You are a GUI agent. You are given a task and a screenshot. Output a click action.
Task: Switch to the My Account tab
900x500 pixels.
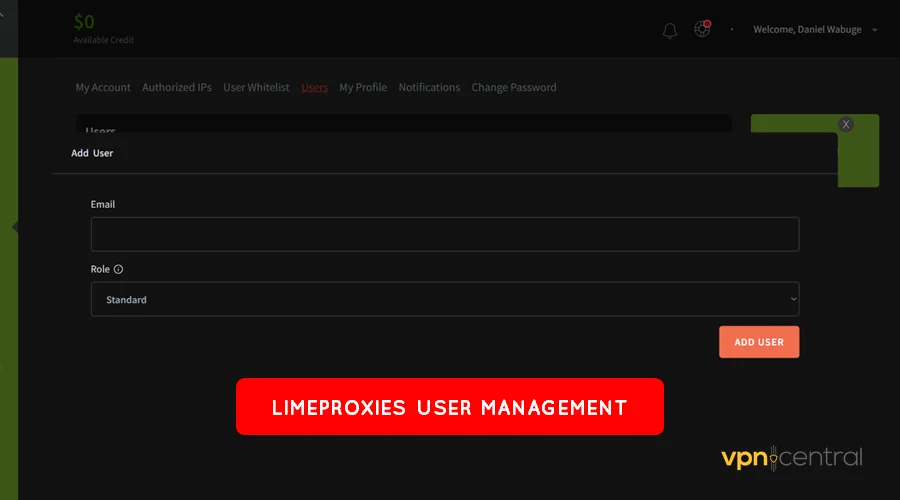point(103,87)
